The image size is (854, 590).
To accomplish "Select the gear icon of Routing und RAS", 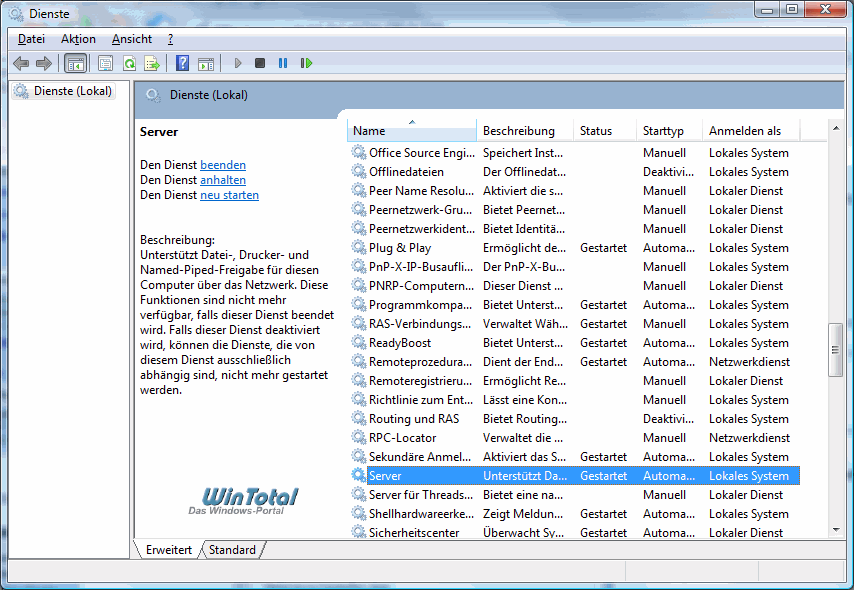I will point(358,418).
